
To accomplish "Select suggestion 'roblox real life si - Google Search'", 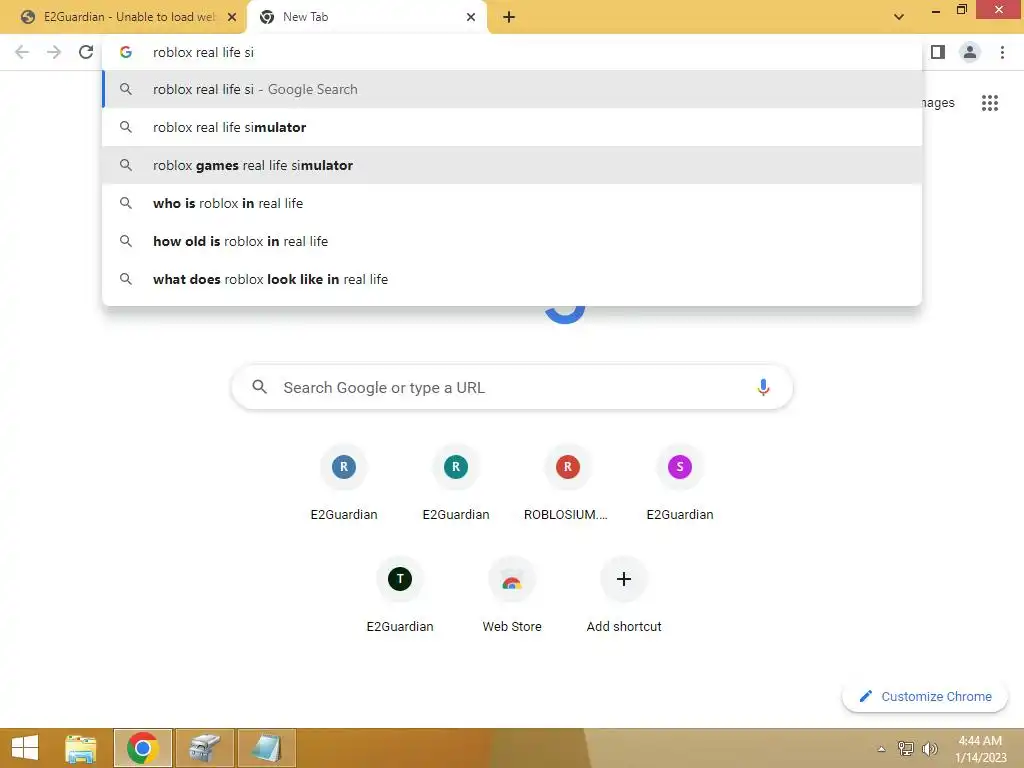I will click(x=512, y=89).
